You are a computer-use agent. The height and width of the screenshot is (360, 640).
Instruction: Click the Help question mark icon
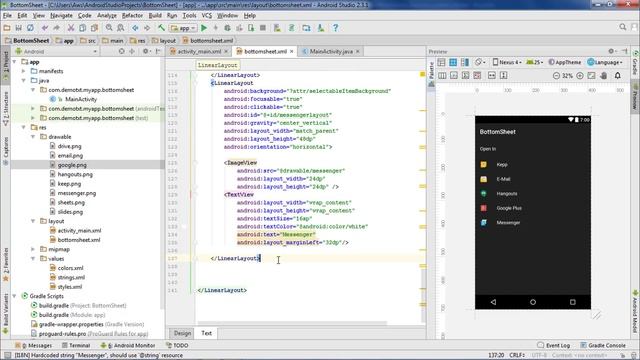(x=335, y=28)
